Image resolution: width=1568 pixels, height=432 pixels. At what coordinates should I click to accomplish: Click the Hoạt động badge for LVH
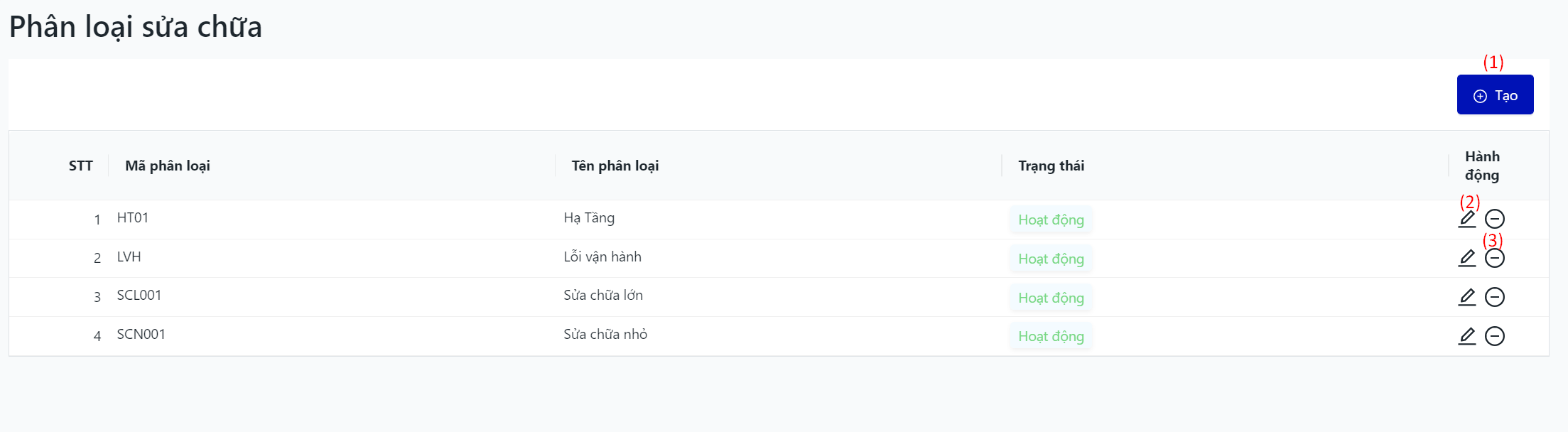tap(1051, 259)
